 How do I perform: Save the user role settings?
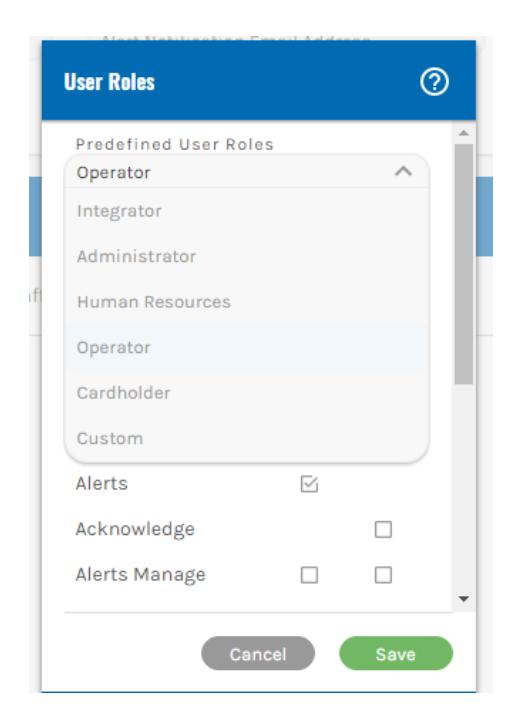pyautogui.click(x=396, y=653)
